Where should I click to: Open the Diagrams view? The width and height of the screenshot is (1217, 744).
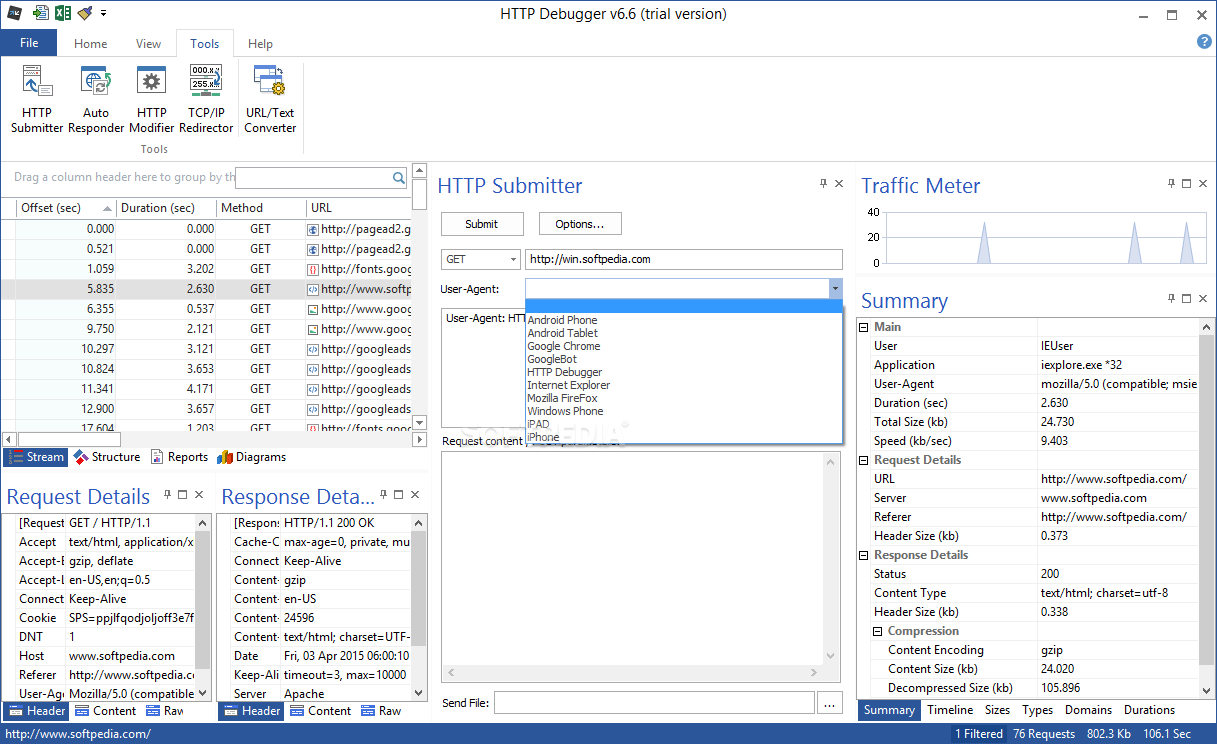click(x=252, y=457)
